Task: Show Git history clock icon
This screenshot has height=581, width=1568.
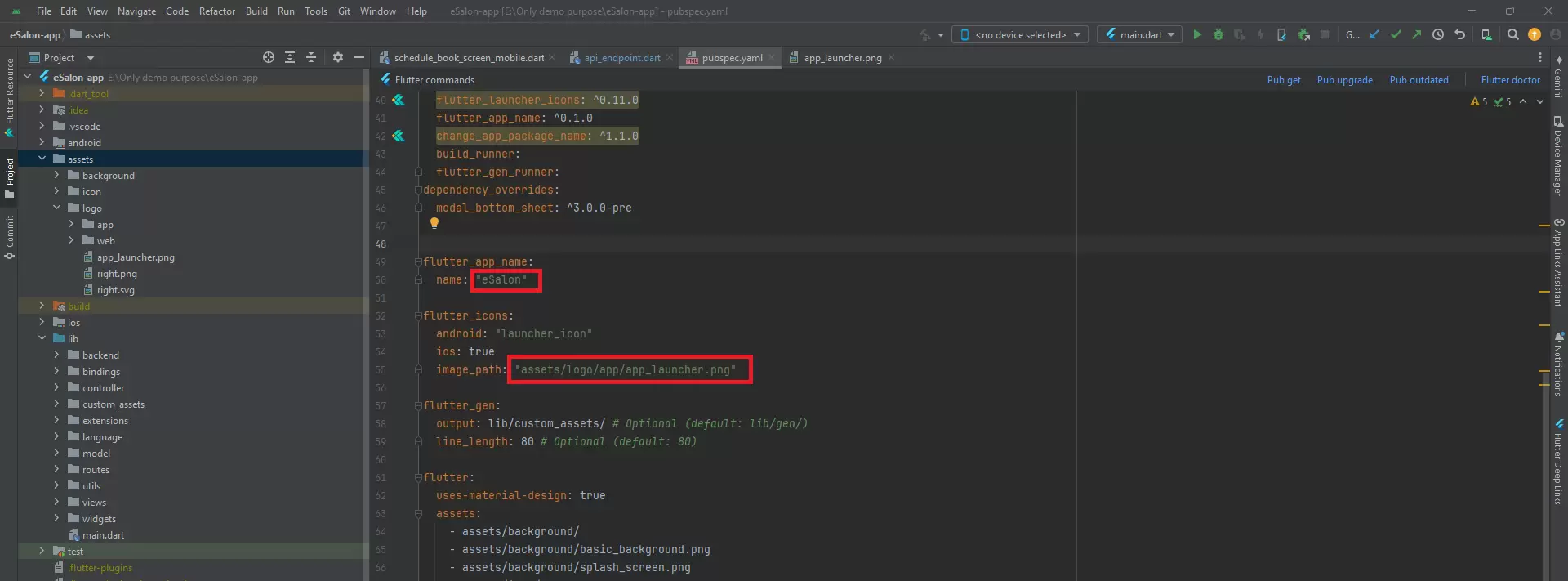Action: click(x=1438, y=34)
